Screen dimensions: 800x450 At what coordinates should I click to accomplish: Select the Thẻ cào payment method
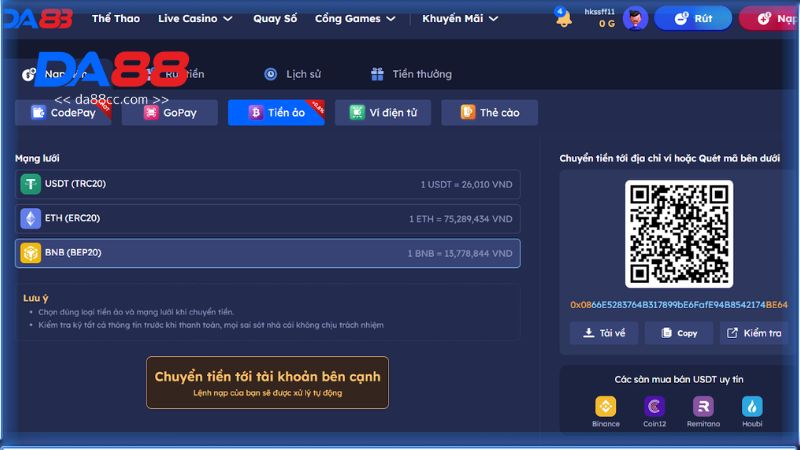pyautogui.click(x=489, y=112)
